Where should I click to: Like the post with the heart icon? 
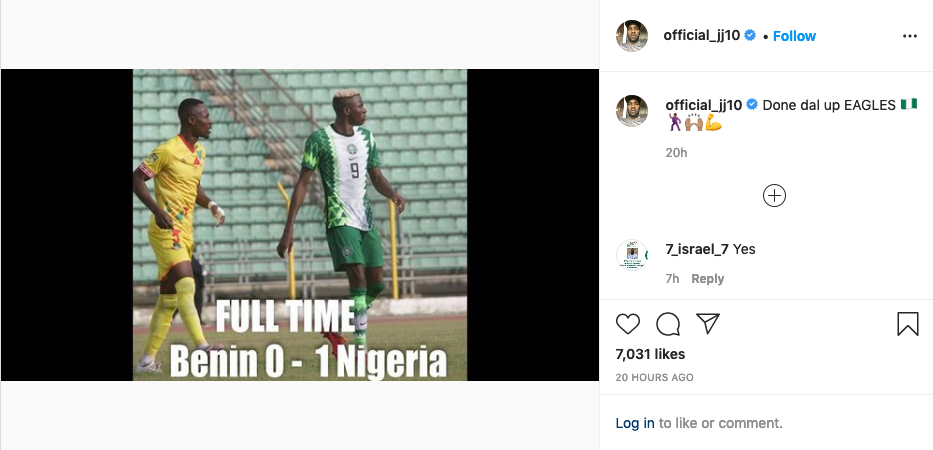pos(628,324)
